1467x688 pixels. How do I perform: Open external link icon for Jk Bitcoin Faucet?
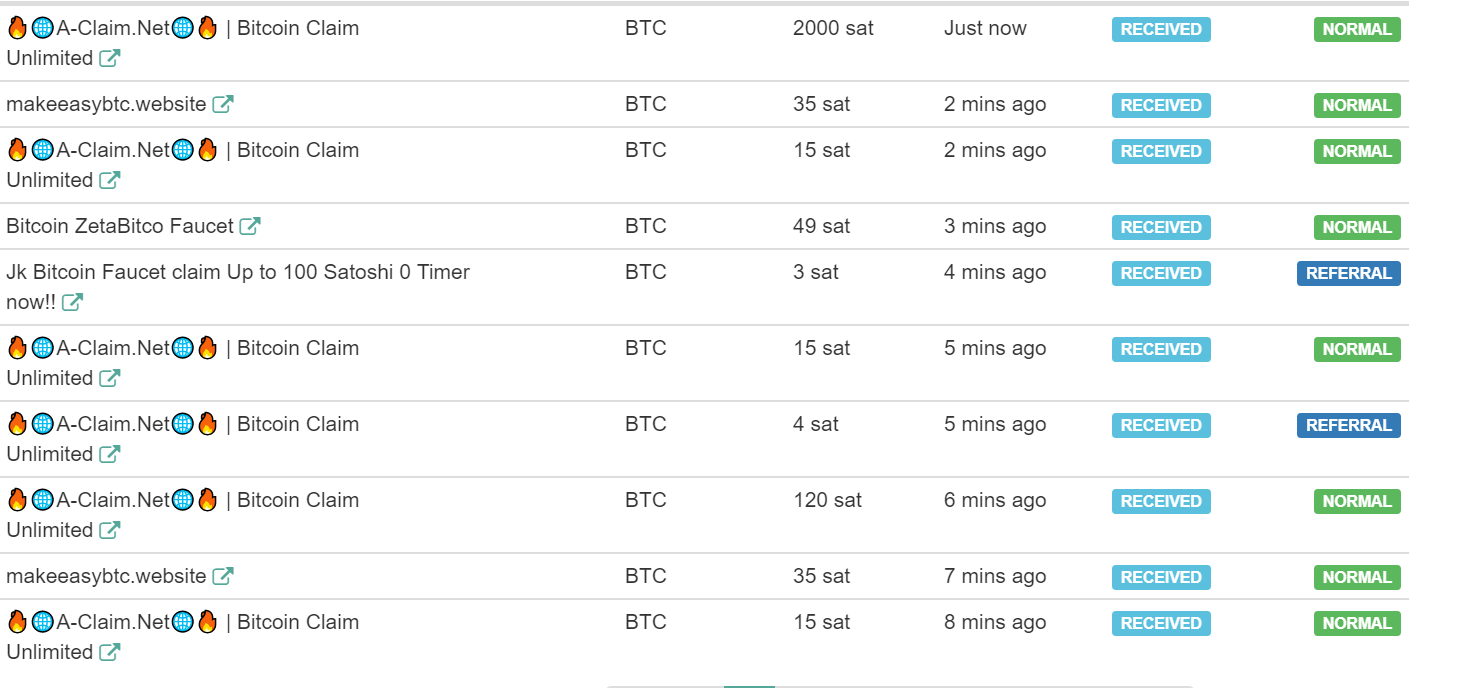(72, 302)
